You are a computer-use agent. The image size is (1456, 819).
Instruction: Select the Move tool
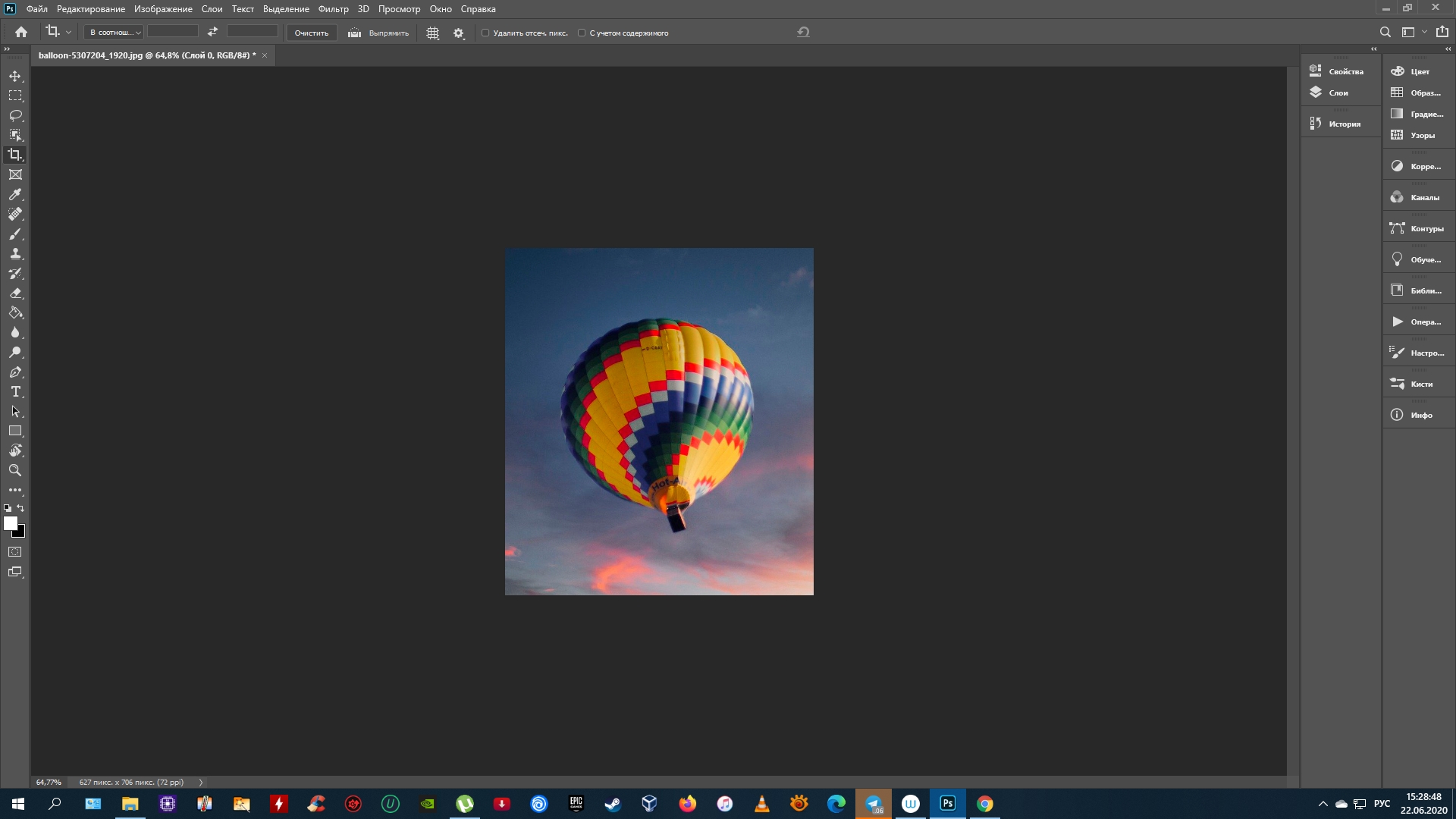tap(15, 76)
